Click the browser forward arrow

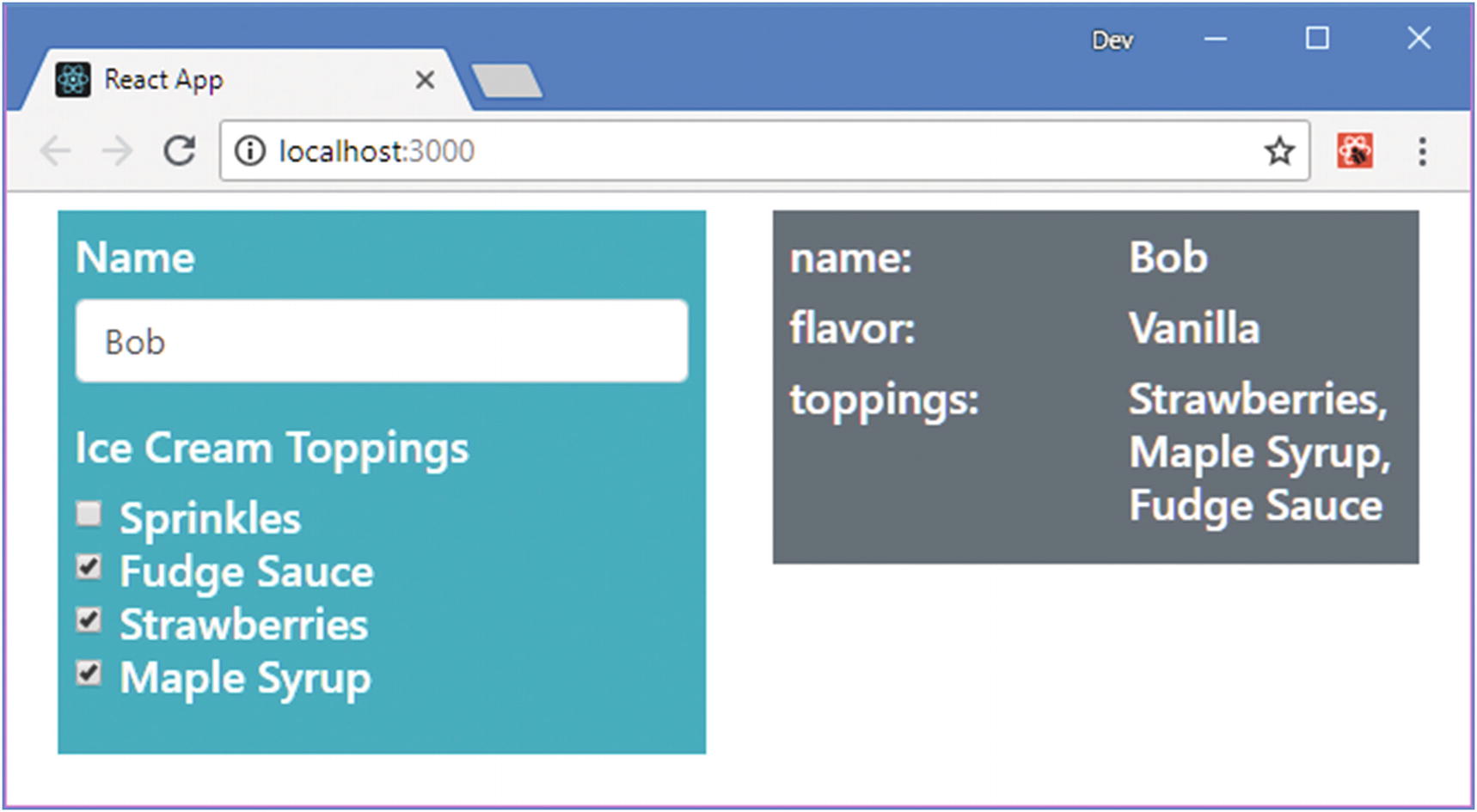tap(117, 151)
